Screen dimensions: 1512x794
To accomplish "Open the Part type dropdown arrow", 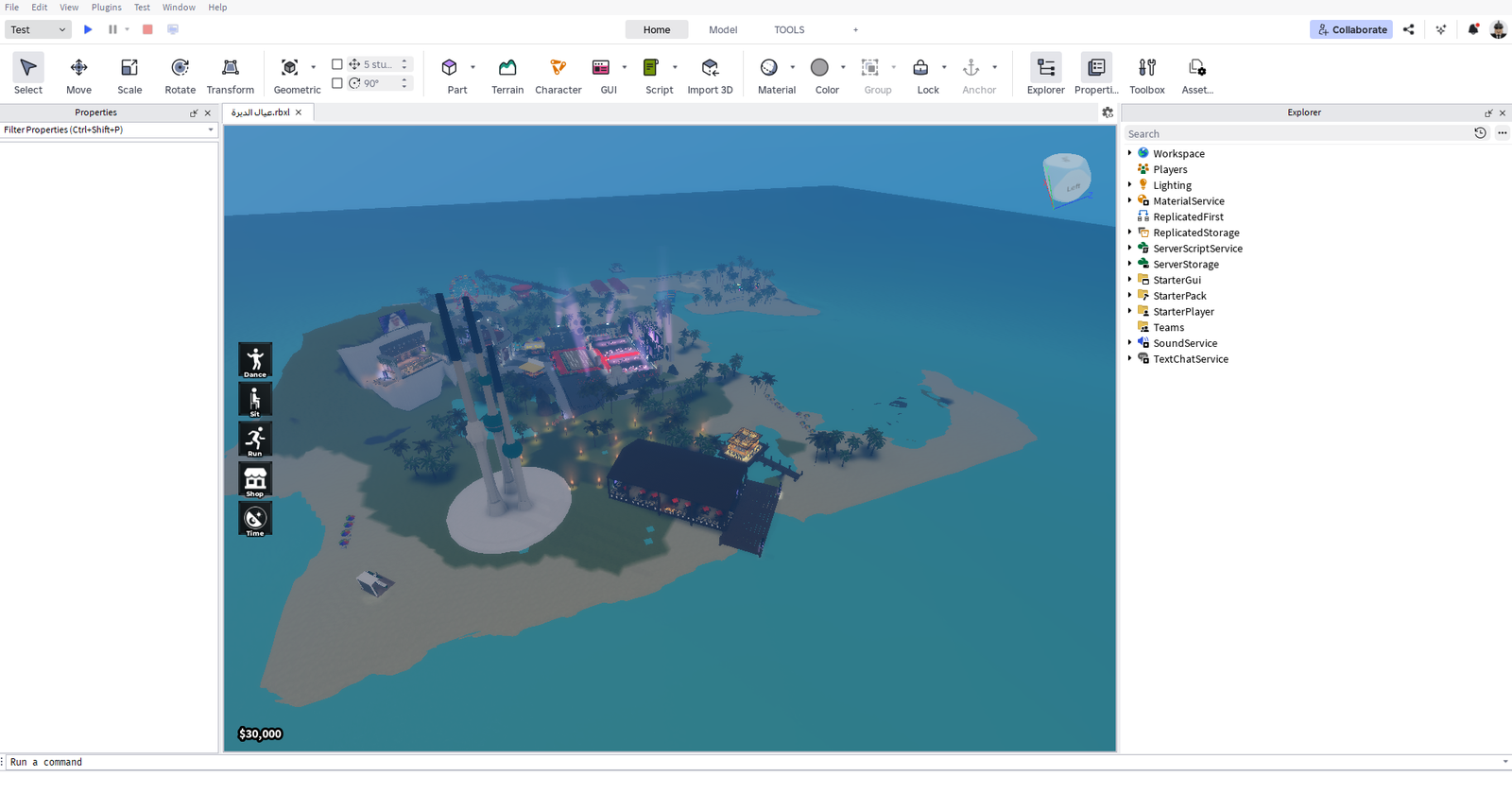I will 472,67.
